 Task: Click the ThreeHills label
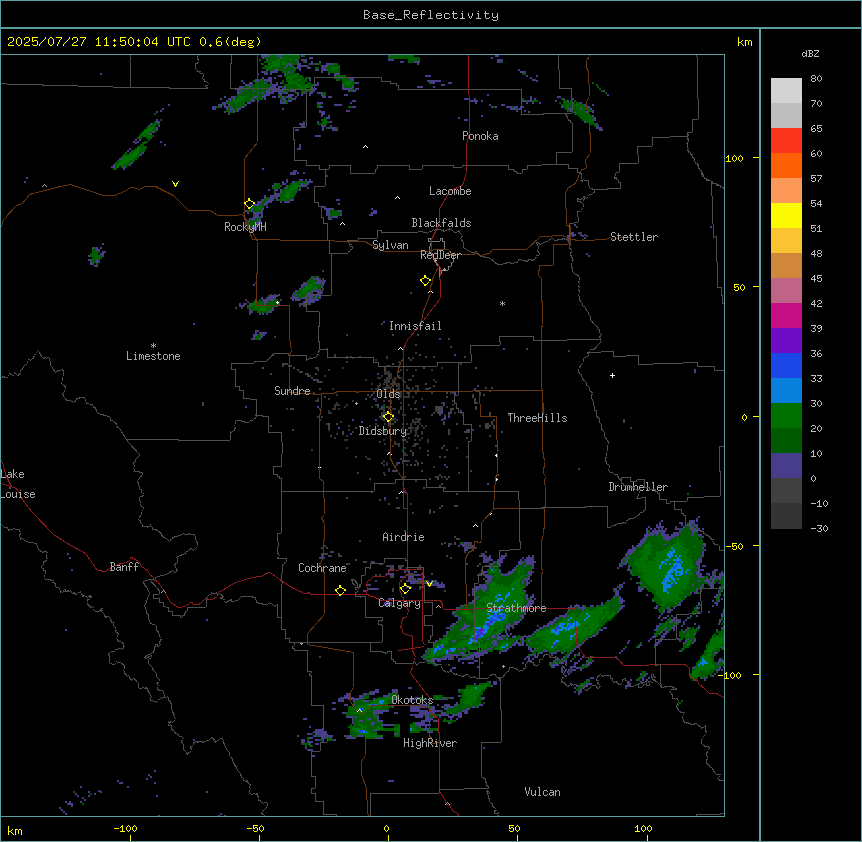pos(537,418)
